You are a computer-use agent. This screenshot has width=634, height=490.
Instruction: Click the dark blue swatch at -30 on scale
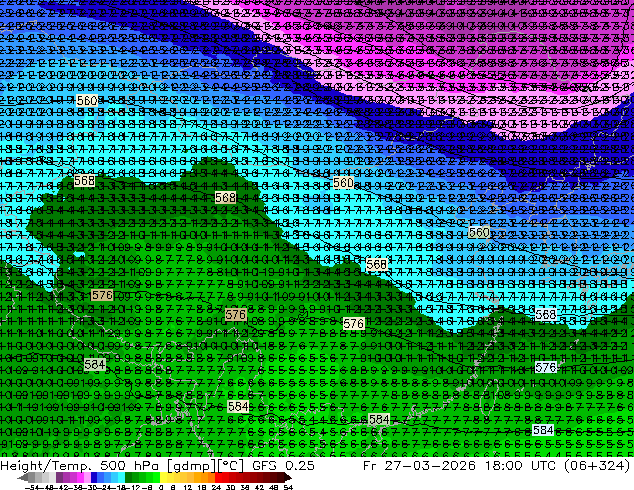pyautogui.click(x=94, y=478)
